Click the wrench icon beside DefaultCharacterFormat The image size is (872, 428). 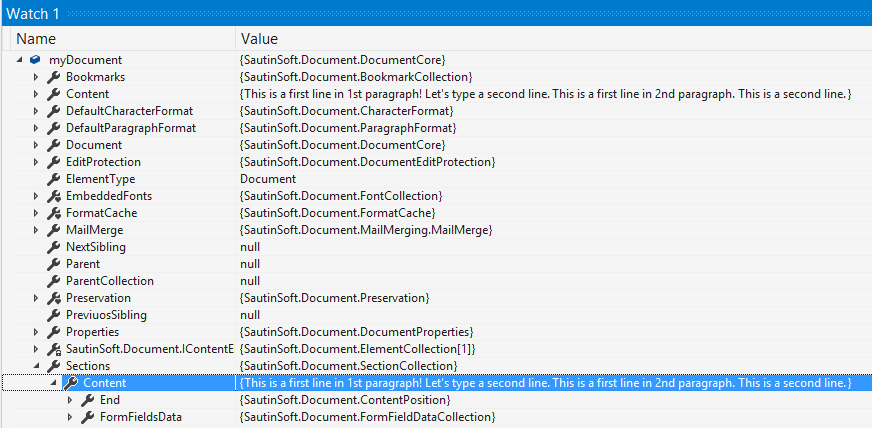pyautogui.click(x=54, y=111)
